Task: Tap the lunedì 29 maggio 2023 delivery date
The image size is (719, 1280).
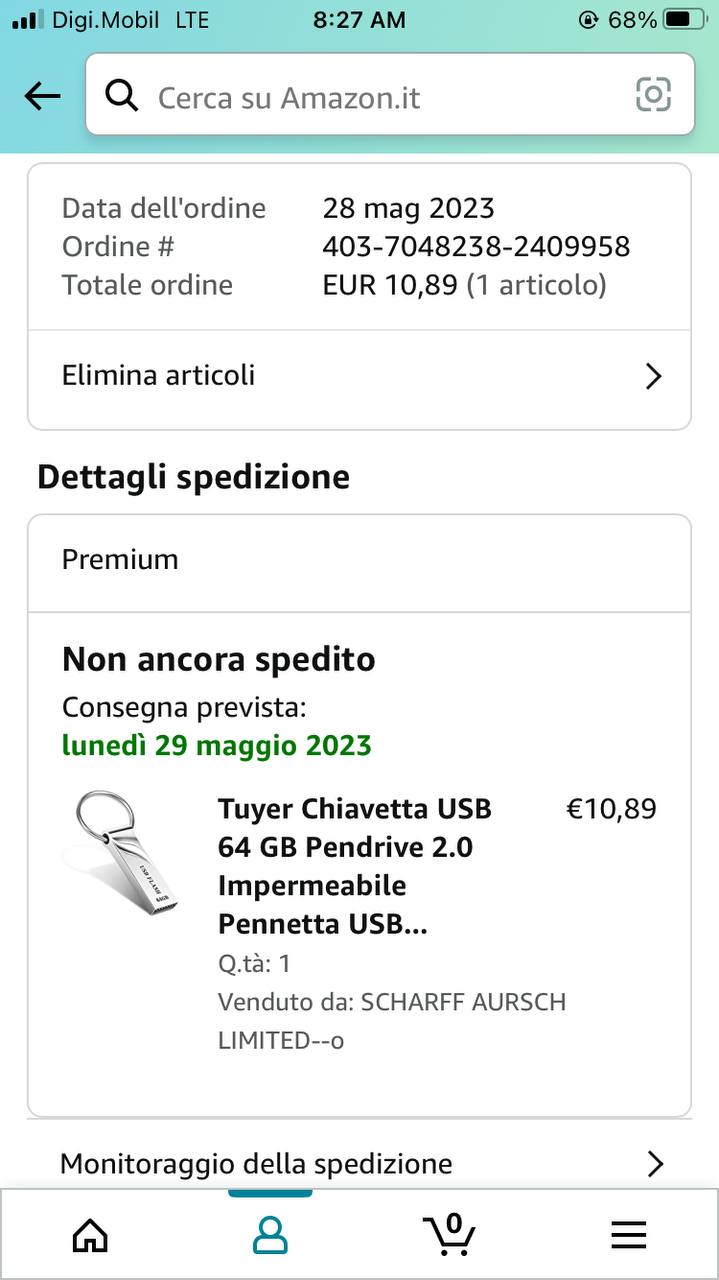Action: coord(217,745)
